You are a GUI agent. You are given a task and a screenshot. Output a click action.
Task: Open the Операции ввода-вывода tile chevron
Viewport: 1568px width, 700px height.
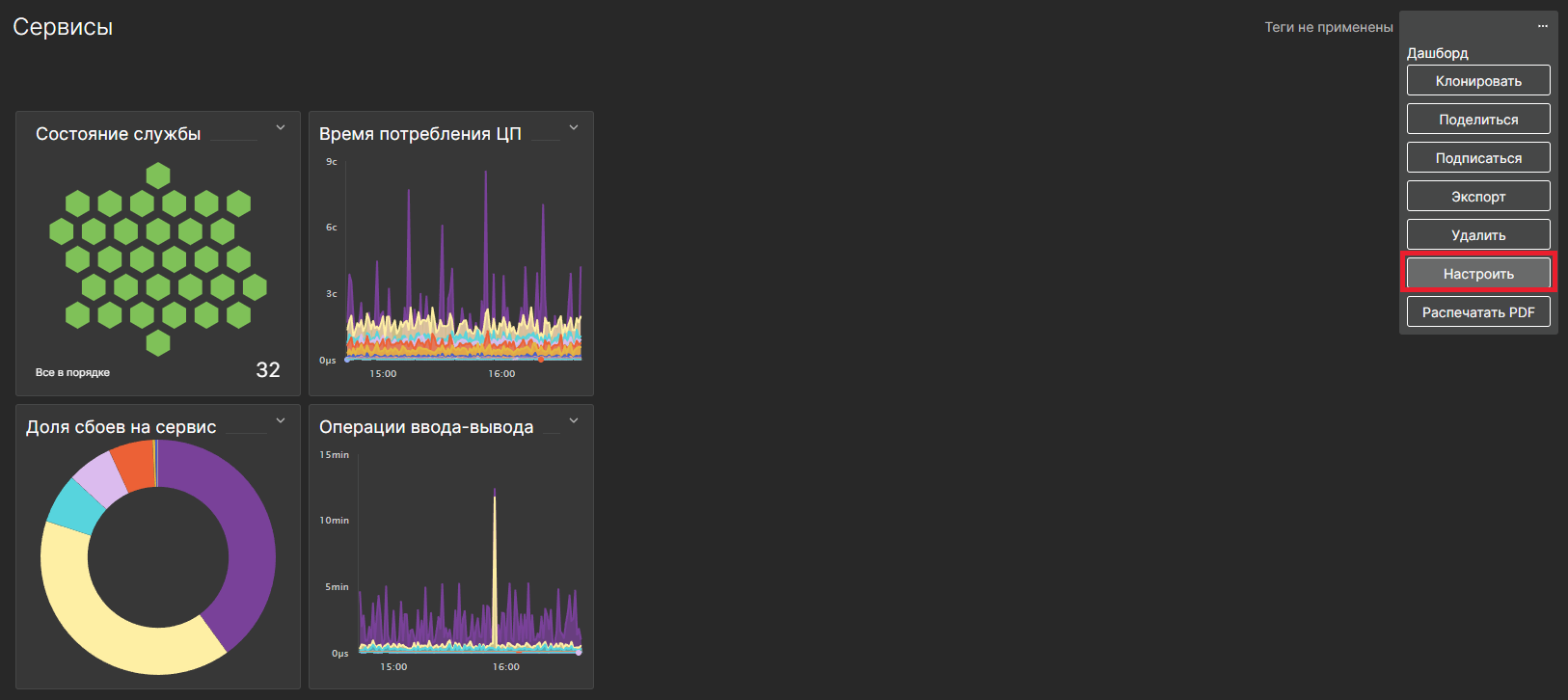574,420
